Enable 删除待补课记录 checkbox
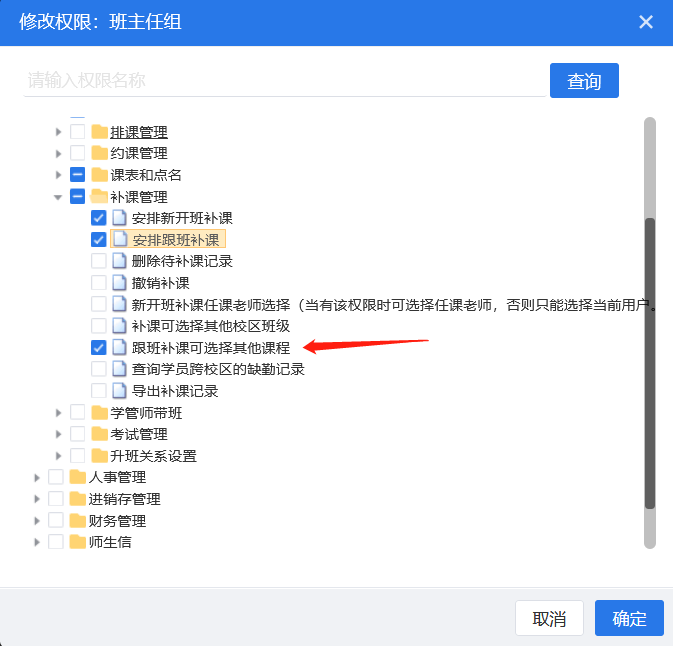The width and height of the screenshot is (673, 646). pos(99,261)
